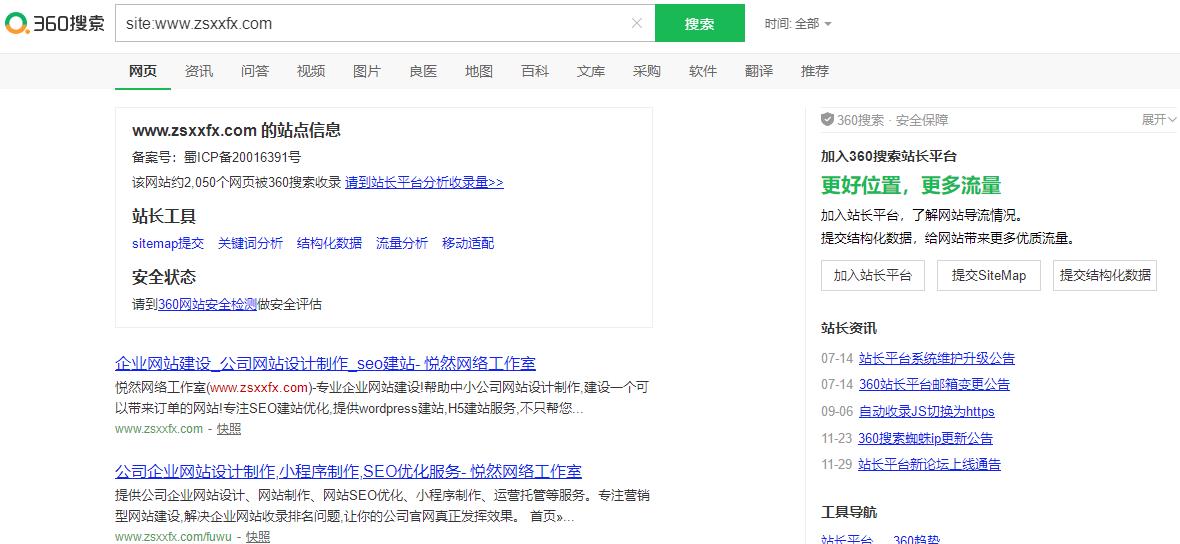The height and width of the screenshot is (544, 1180).
Task: Open the 360网站安全检测 link
Action: pyautogui.click(x=208, y=305)
